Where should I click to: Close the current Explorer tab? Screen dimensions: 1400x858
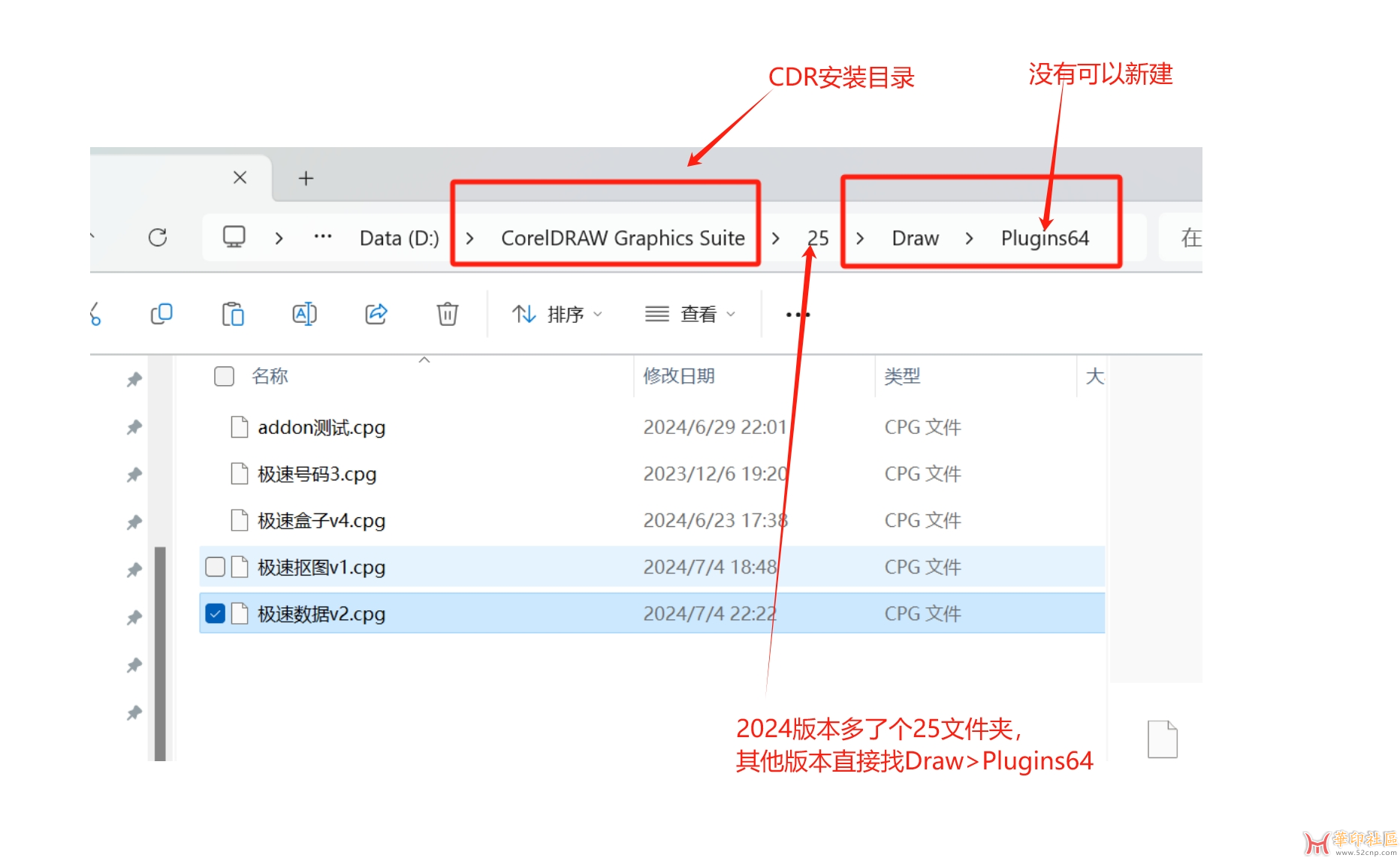click(x=240, y=178)
